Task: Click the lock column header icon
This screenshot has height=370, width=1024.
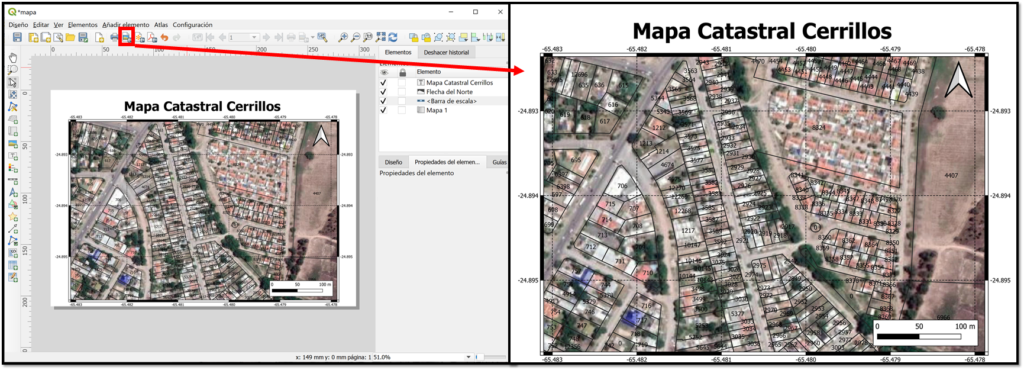Action: pos(402,72)
